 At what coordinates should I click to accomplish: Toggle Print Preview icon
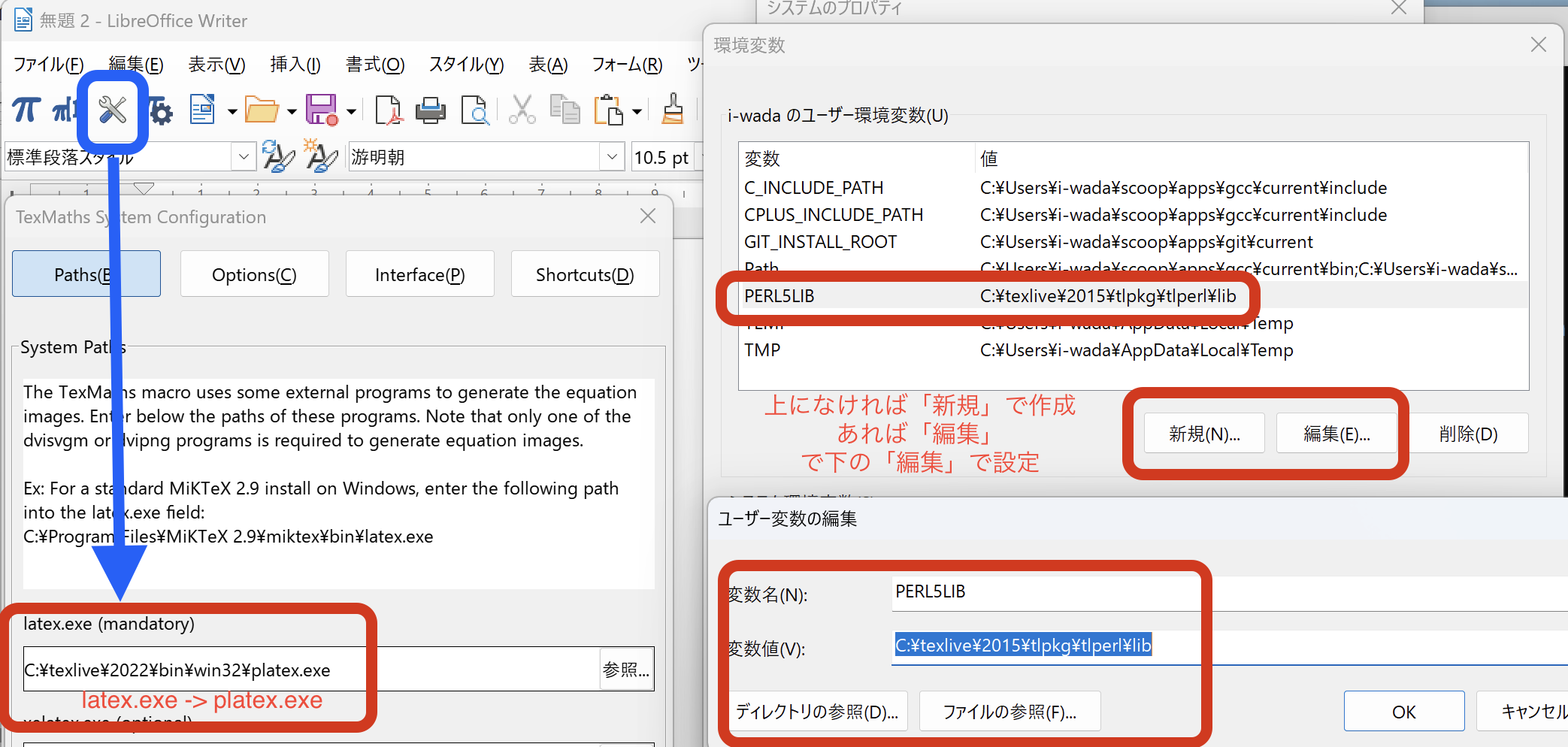pyautogui.click(x=475, y=110)
